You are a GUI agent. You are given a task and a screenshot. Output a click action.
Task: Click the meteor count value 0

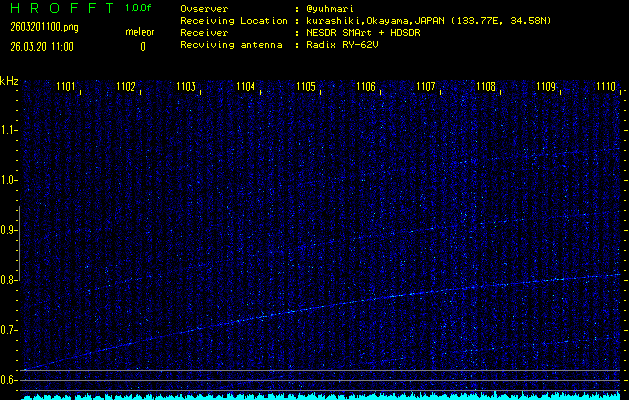[x=142, y=46]
